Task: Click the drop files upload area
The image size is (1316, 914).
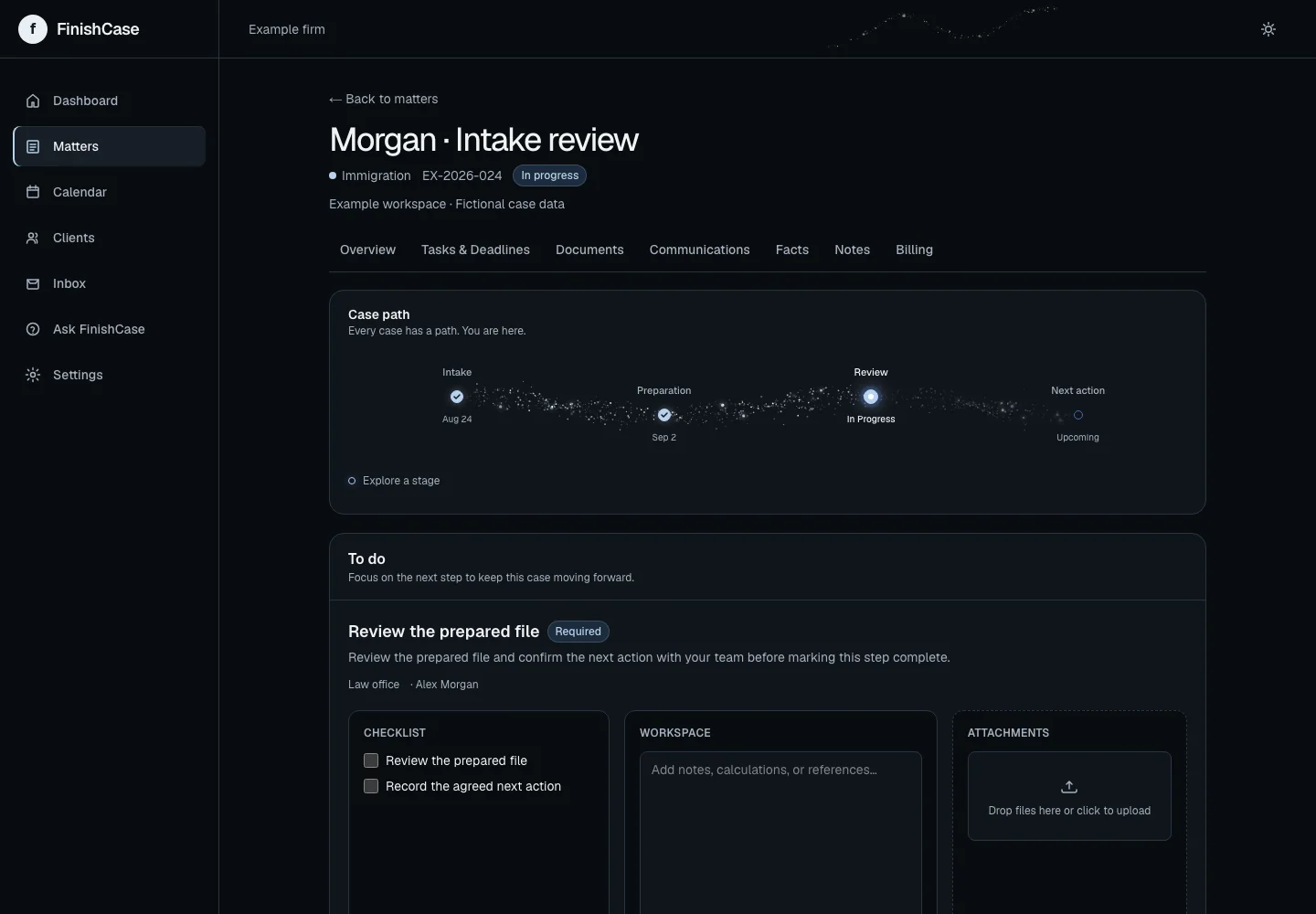Action: coord(1069,796)
